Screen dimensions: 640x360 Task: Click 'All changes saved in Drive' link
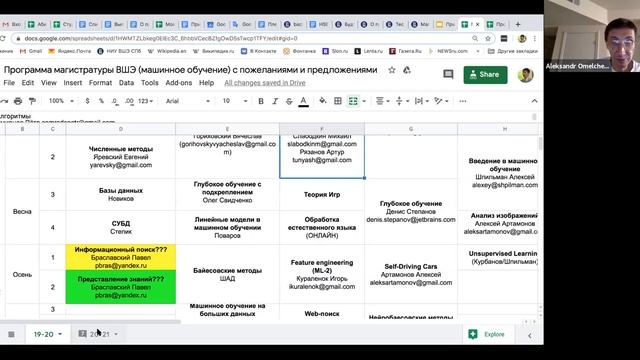[265, 83]
